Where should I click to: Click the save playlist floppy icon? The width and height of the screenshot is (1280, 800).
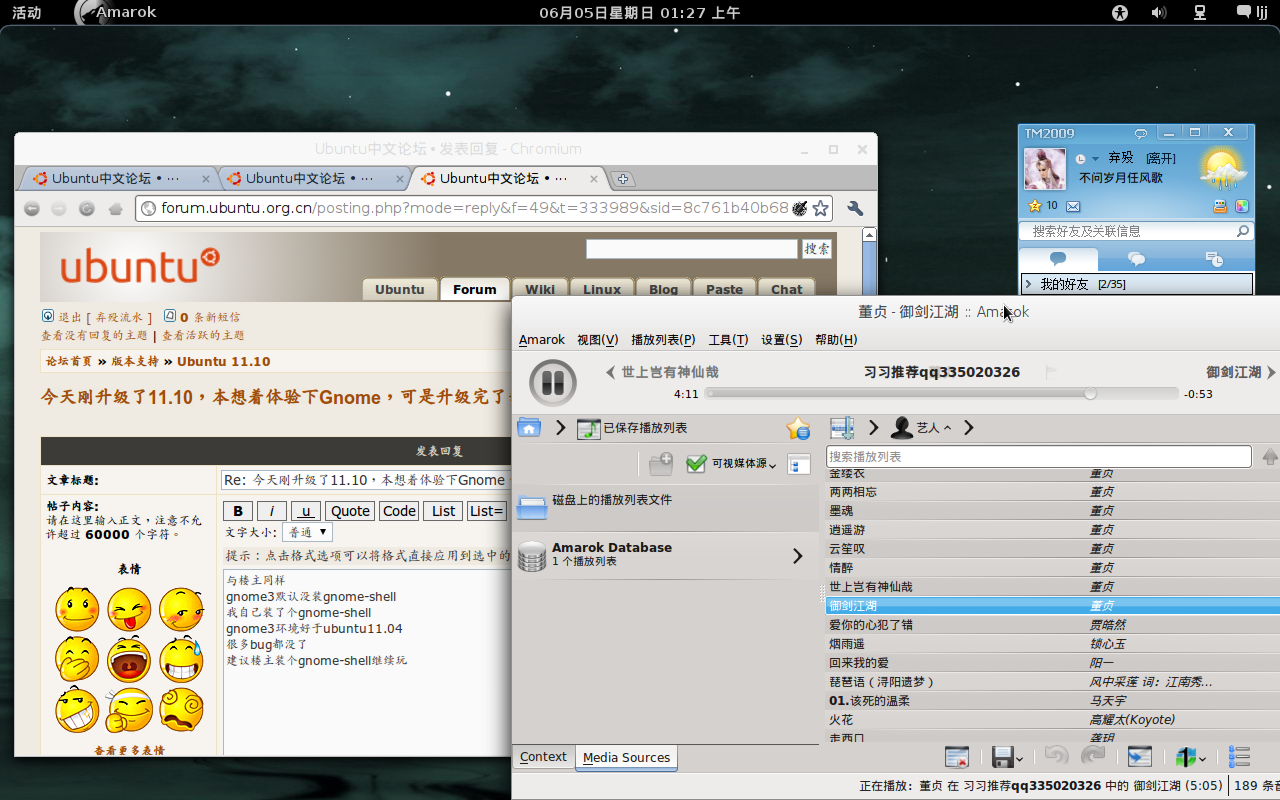(x=1002, y=757)
